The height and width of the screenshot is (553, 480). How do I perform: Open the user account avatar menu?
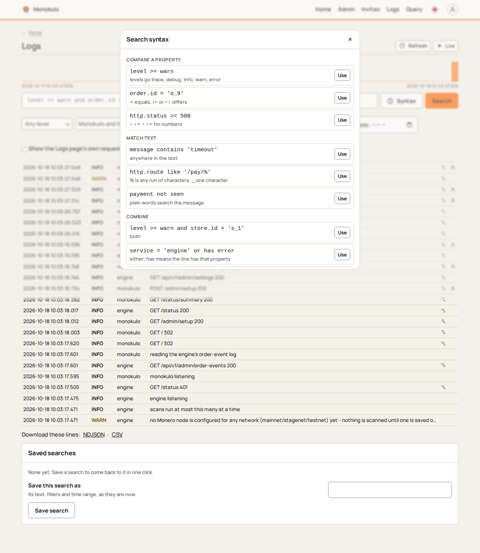tap(452, 10)
